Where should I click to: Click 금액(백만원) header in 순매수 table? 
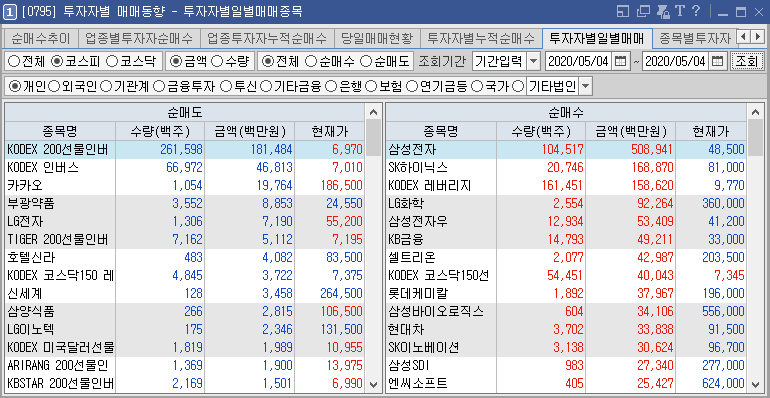click(631, 131)
